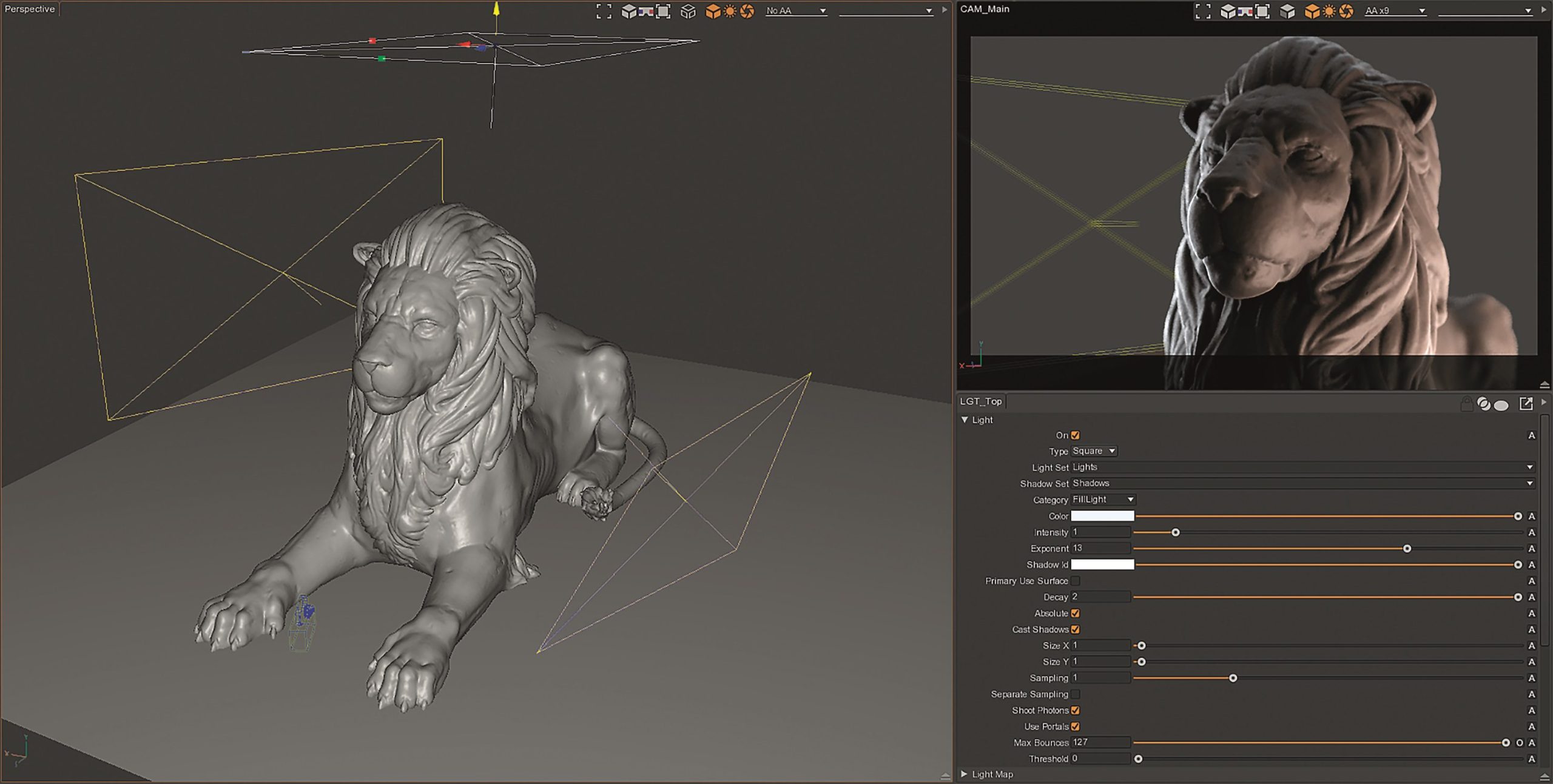Click wireframe cube icon in Perspective viewport

[x=687, y=12]
